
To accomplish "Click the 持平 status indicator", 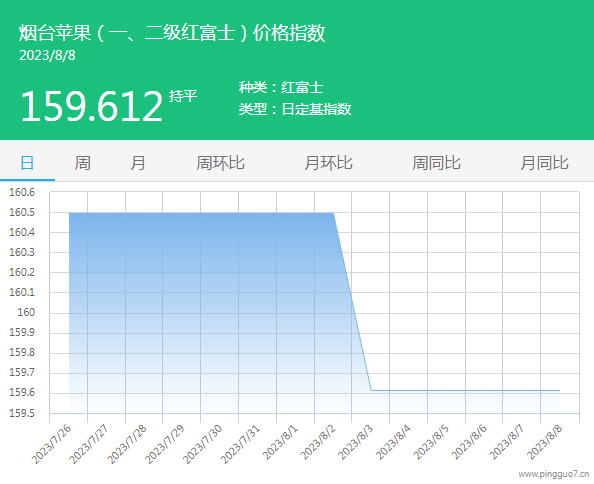I will coord(183,96).
